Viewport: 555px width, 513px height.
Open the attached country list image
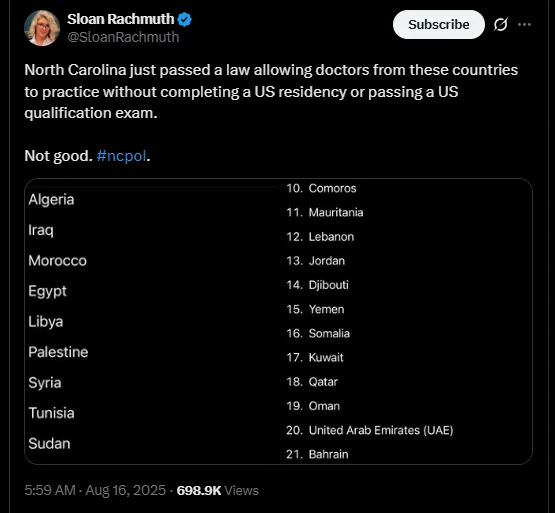278,321
